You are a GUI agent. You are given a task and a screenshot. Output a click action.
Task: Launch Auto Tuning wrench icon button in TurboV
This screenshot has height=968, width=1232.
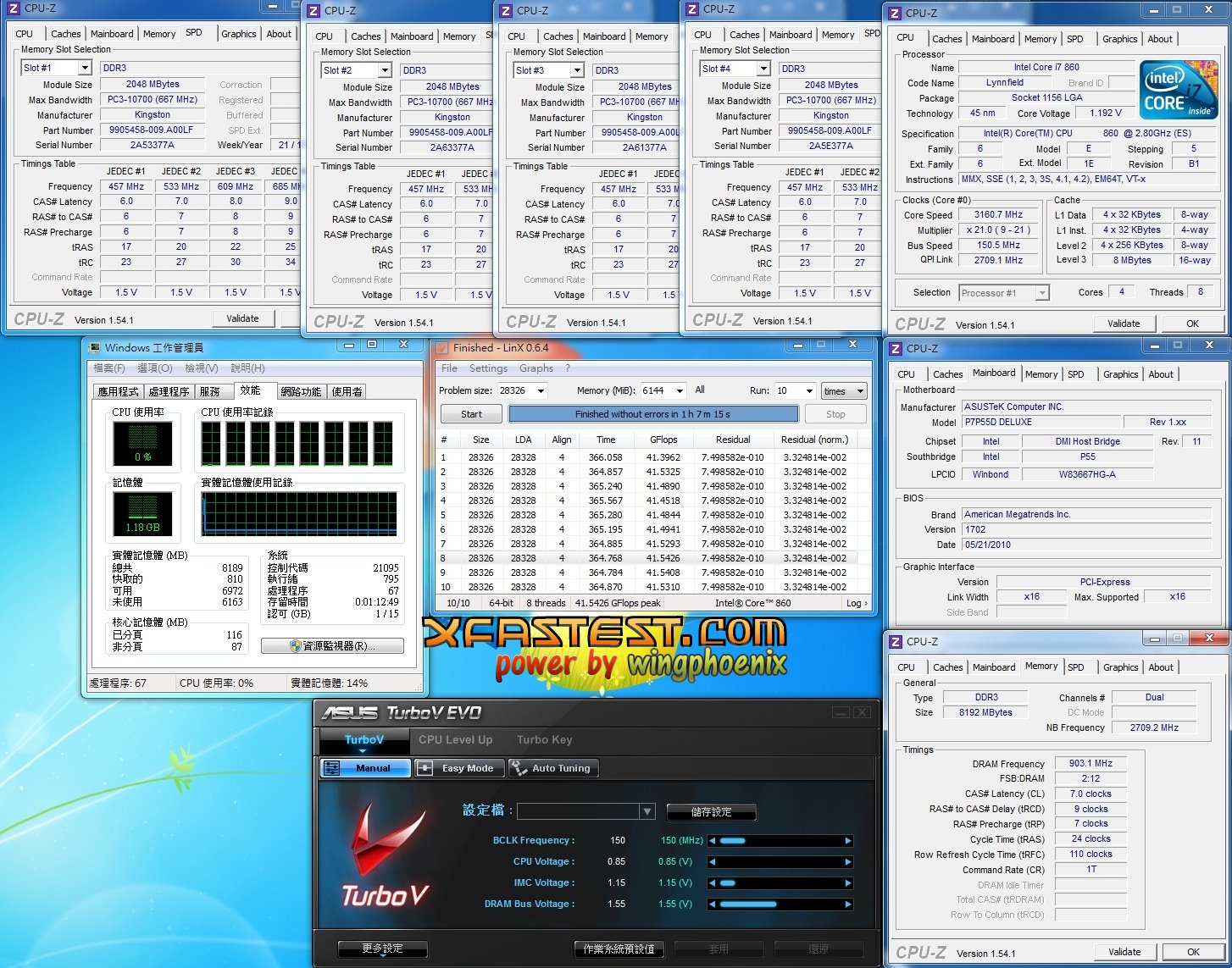[552, 768]
